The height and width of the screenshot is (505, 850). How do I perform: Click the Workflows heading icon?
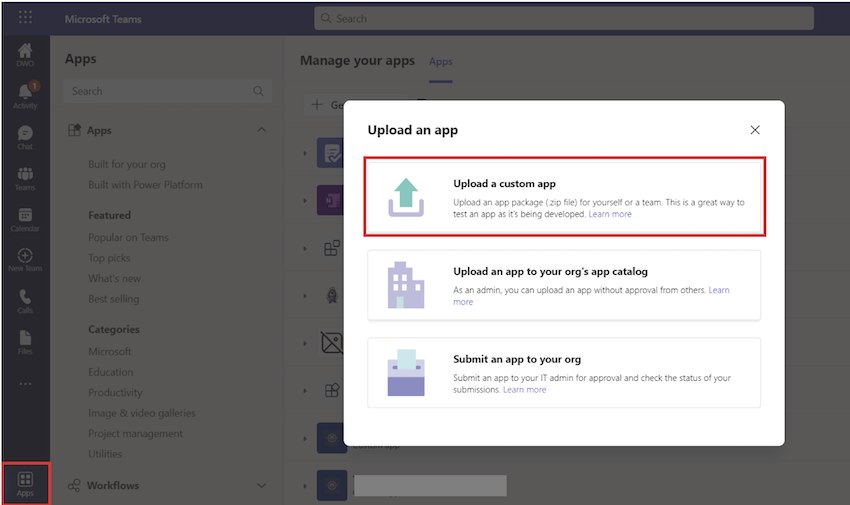(74, 485)
